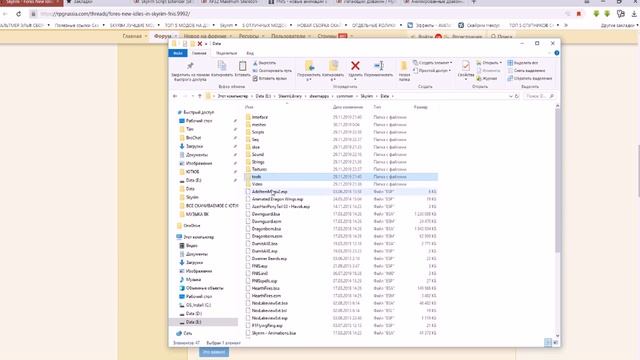The height and width of the screenshot is (360, 640).
Task: Click the Форум item in the website navigation
Action: [x=162, y=36]
